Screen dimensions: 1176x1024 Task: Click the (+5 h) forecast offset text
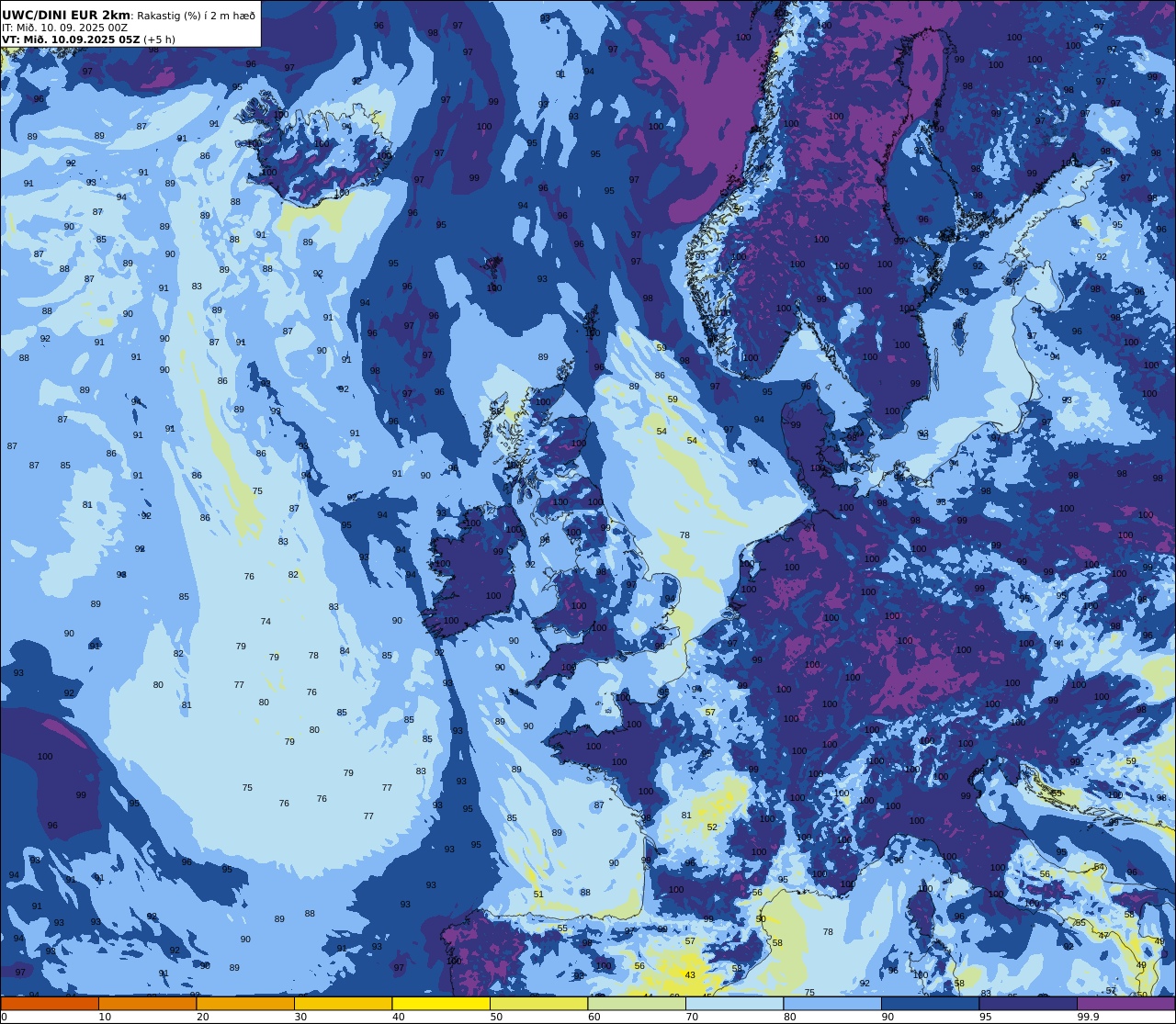(160, 39)
